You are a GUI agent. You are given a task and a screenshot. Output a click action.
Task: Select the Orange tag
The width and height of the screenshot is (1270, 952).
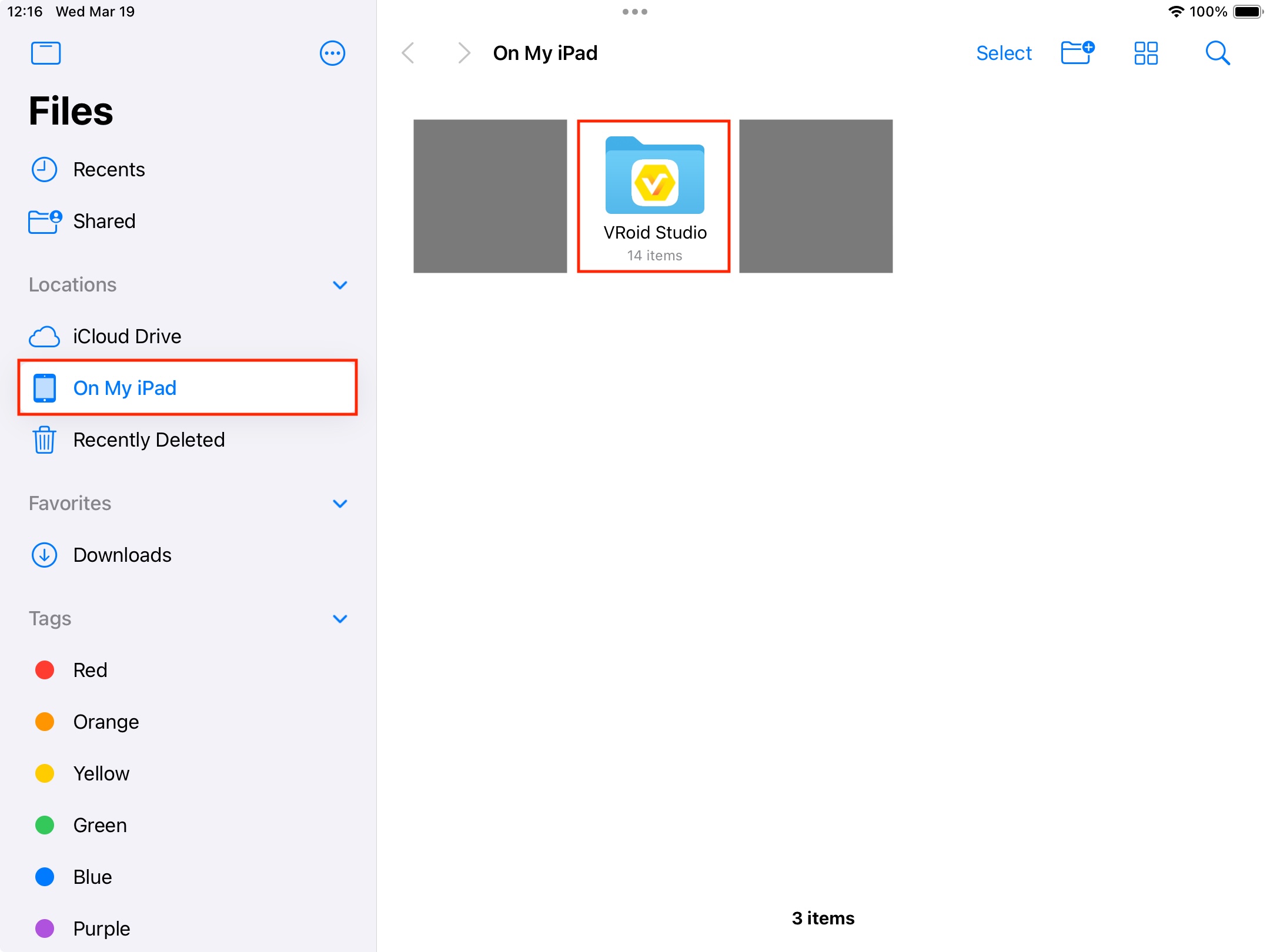[x=188, y=722]
